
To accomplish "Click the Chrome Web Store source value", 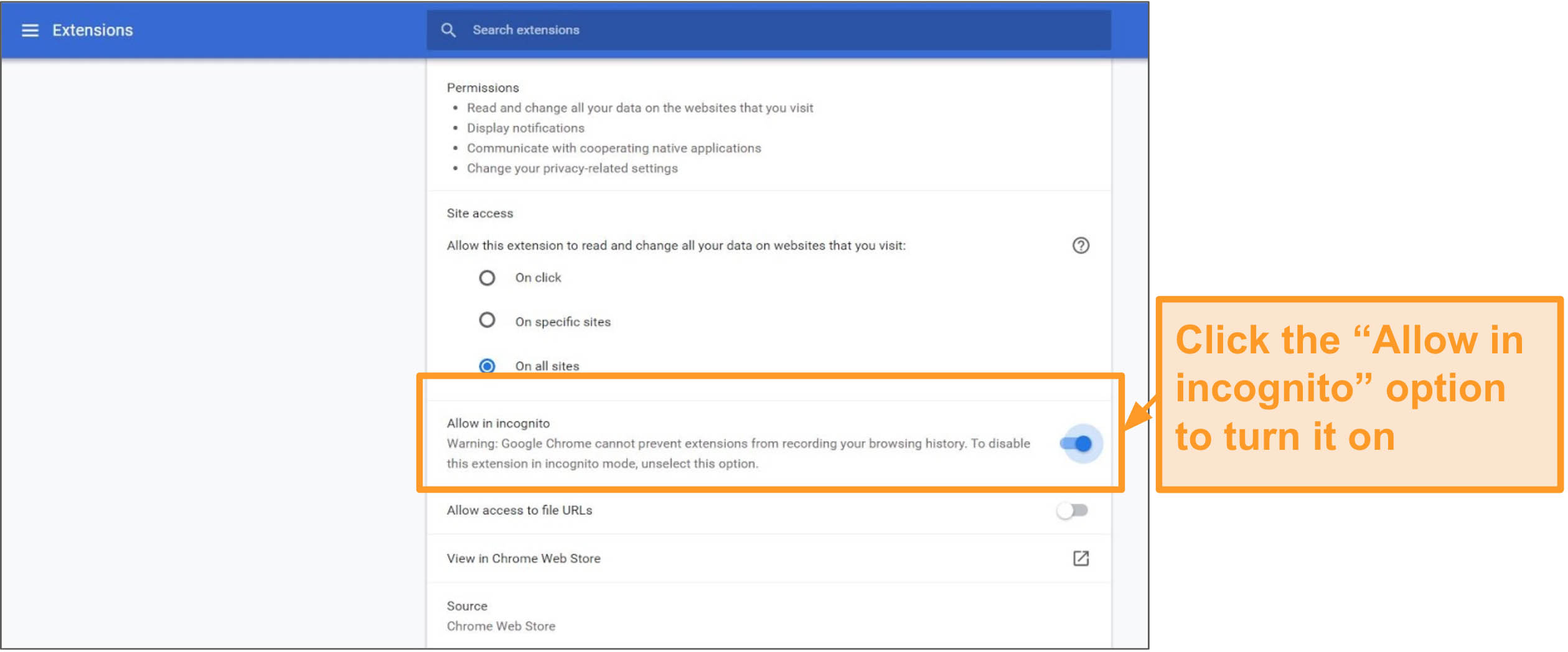I will 501,626.
